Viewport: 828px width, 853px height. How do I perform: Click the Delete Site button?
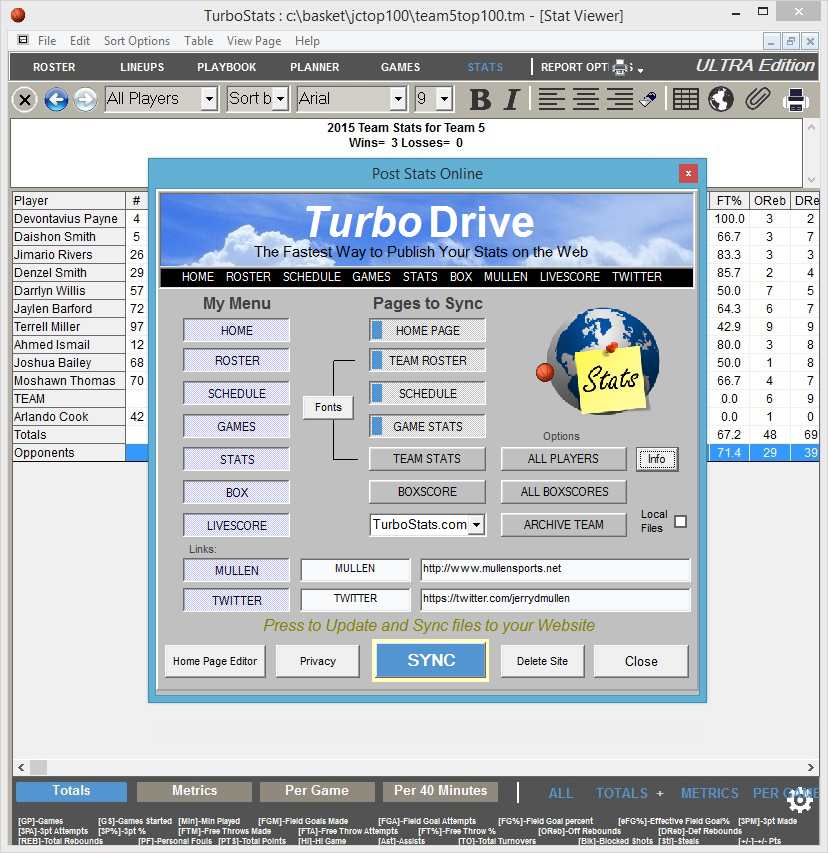[542, 661]
